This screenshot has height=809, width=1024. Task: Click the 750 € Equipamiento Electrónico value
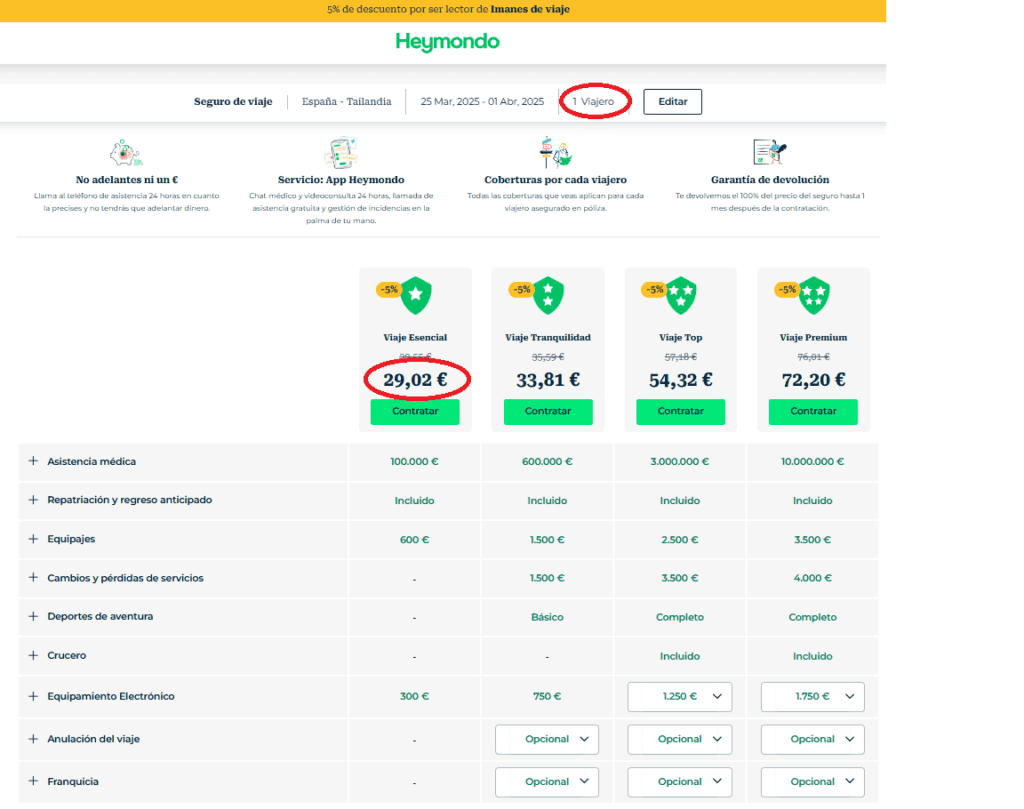(547, 697)
